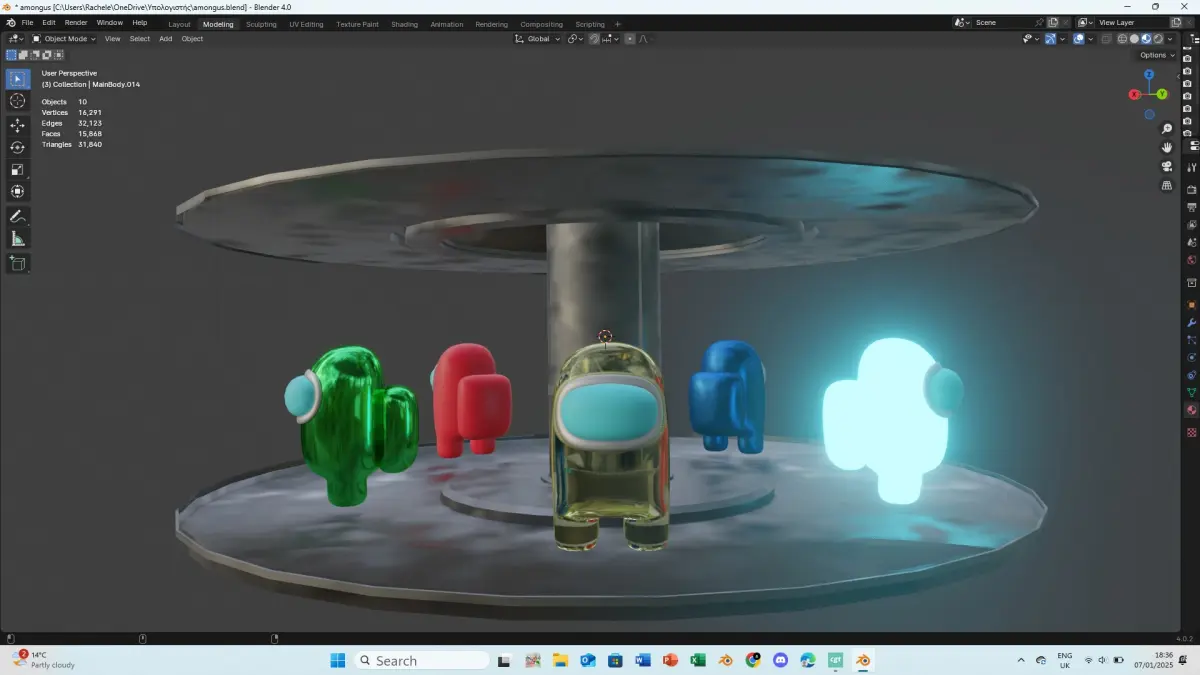The height and width of the screenshot is (675, 1200).
Task: Select the Move tool
Action: tap(18, 125)
